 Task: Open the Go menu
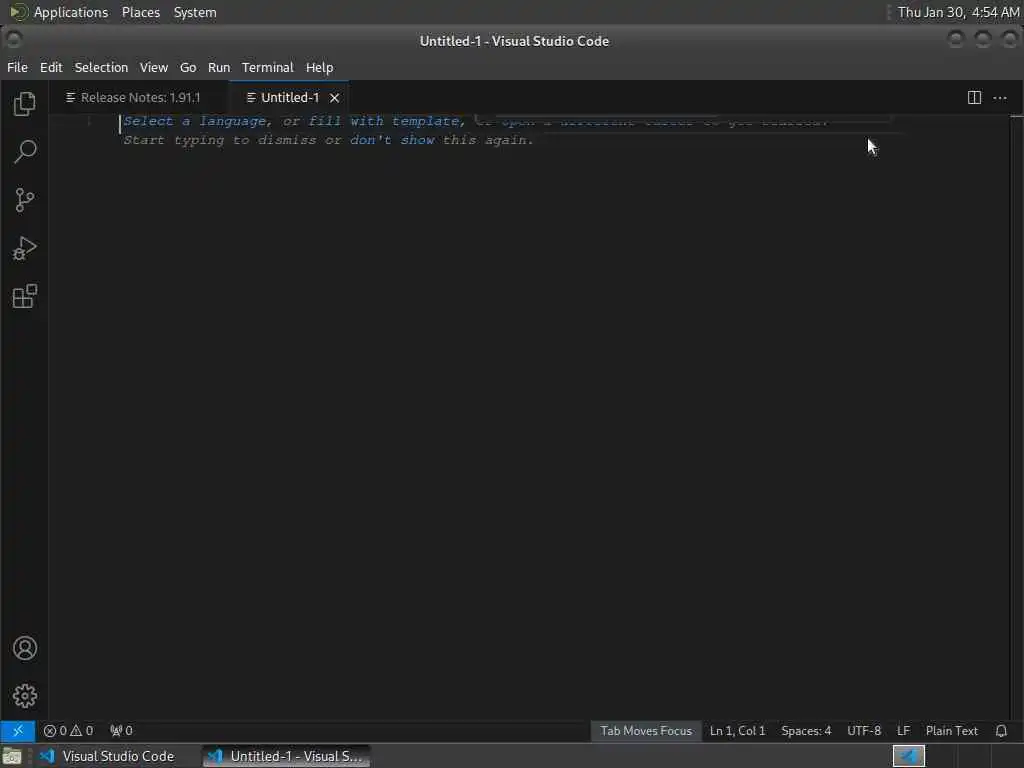pos(188,67)
